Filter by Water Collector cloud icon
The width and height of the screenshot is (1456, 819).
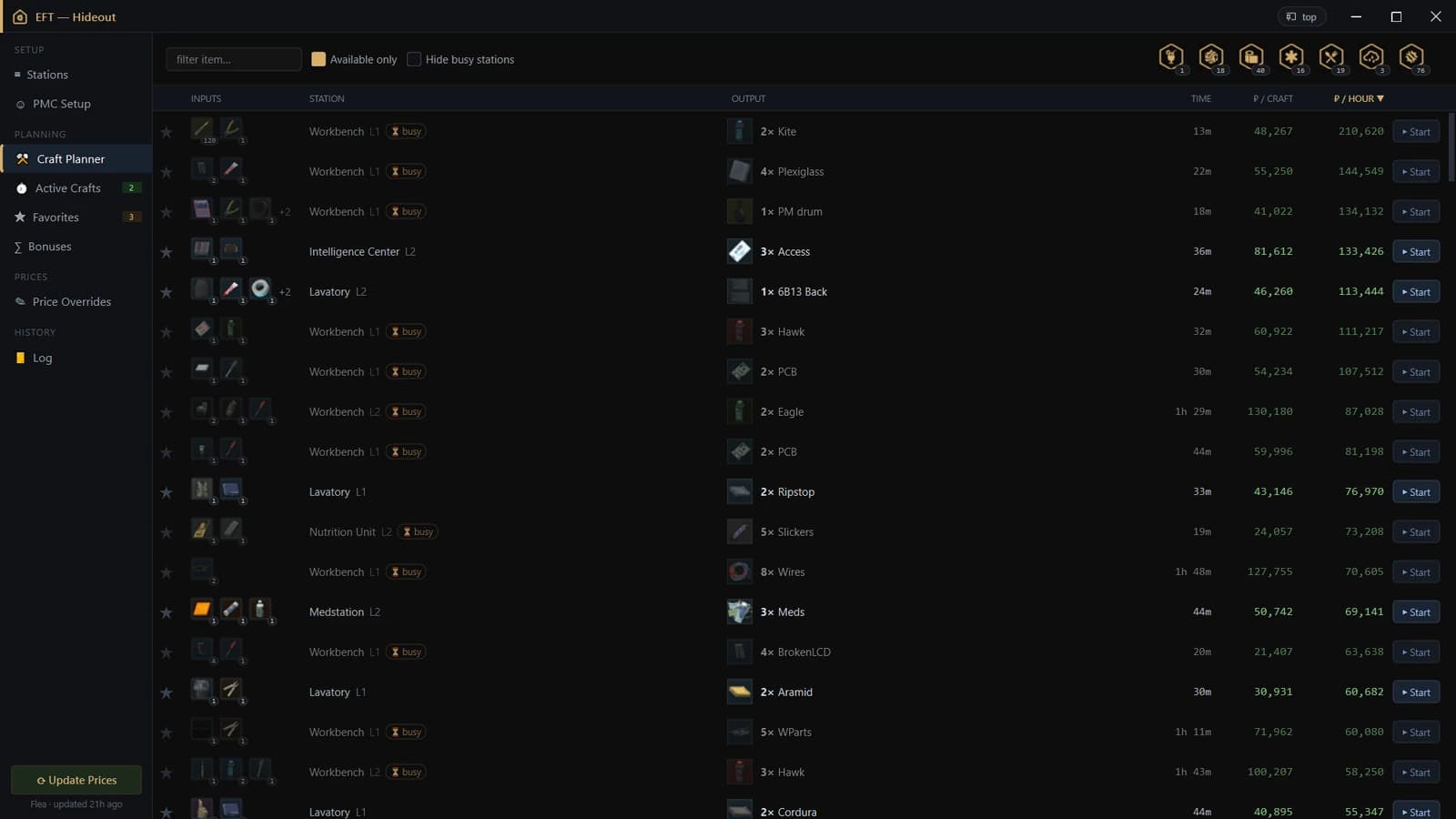coord(1371,57)
